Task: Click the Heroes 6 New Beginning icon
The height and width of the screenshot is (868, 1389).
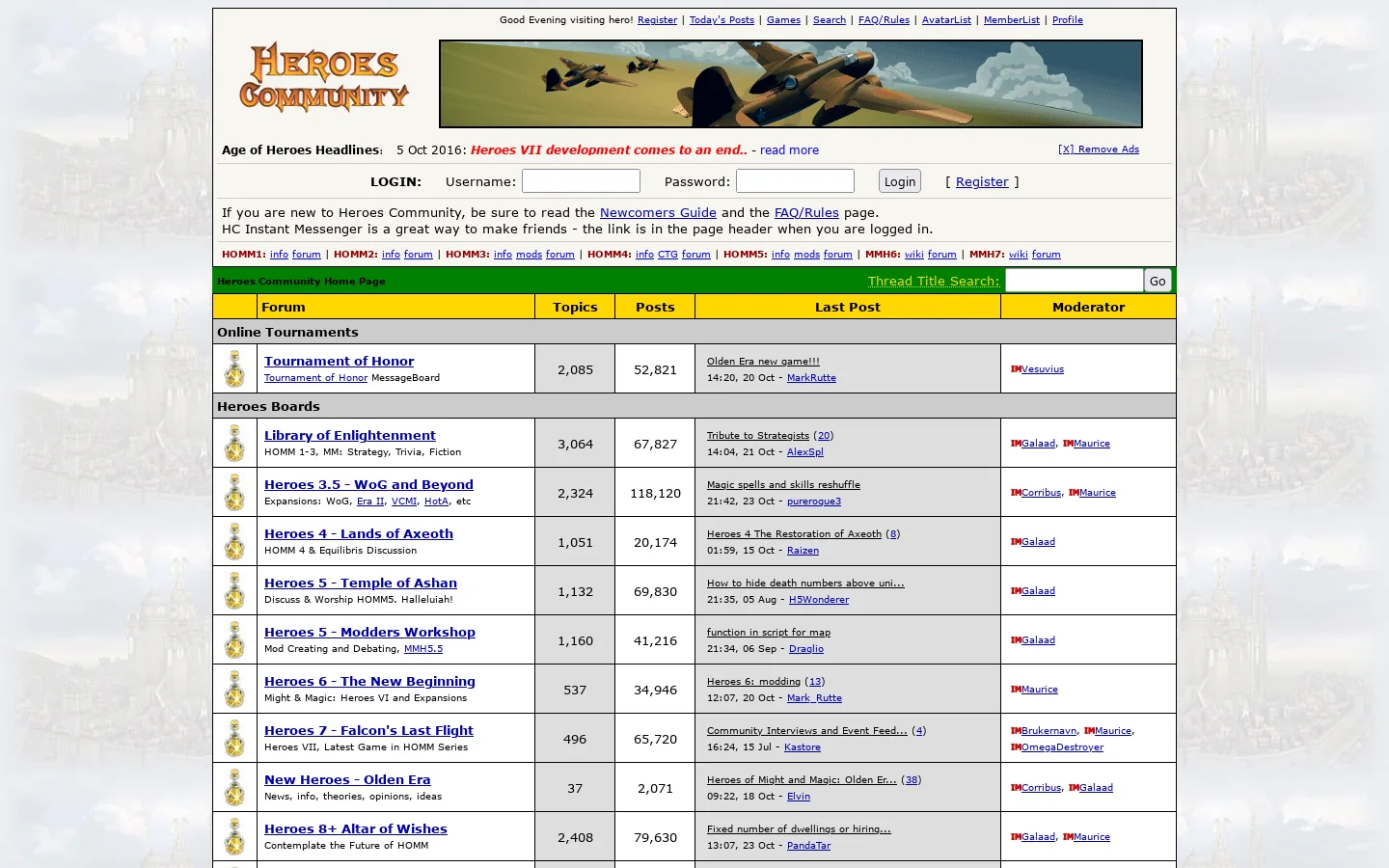Action: pos(234,689)
